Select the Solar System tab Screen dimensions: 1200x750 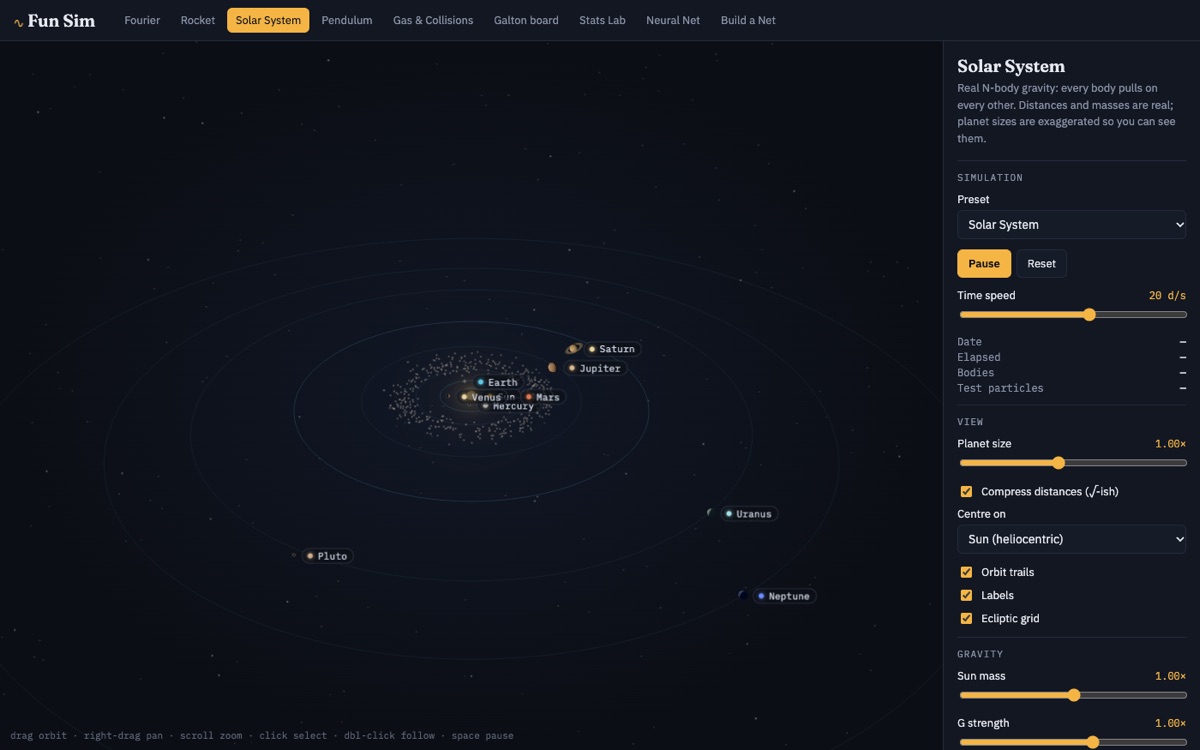tap(268, 20)
